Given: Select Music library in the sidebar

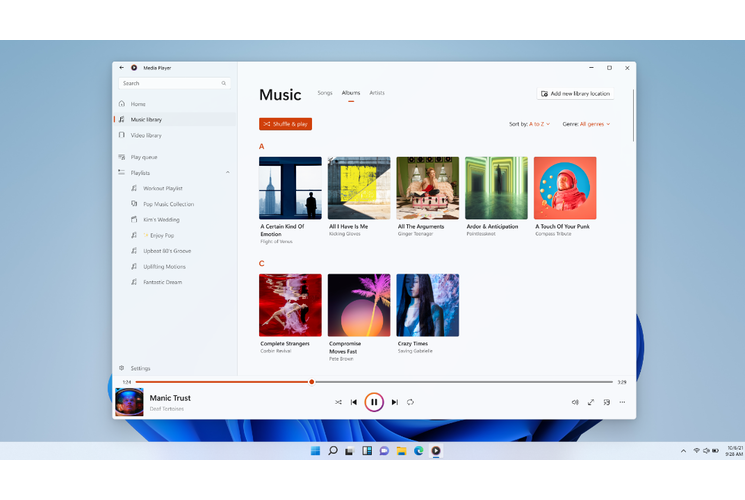Looking at the screenshot, I should pyautogui.click(x=175, y=119).
